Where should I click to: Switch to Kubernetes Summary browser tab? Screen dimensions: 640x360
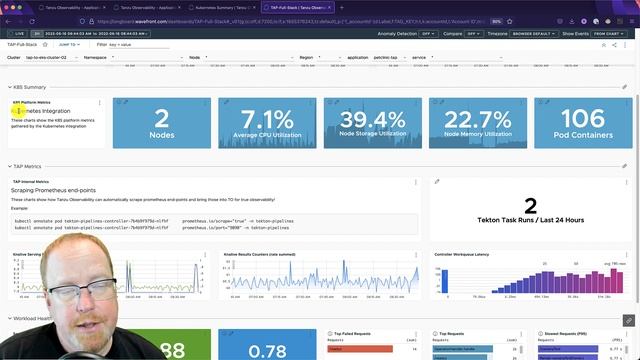[222, 7]
